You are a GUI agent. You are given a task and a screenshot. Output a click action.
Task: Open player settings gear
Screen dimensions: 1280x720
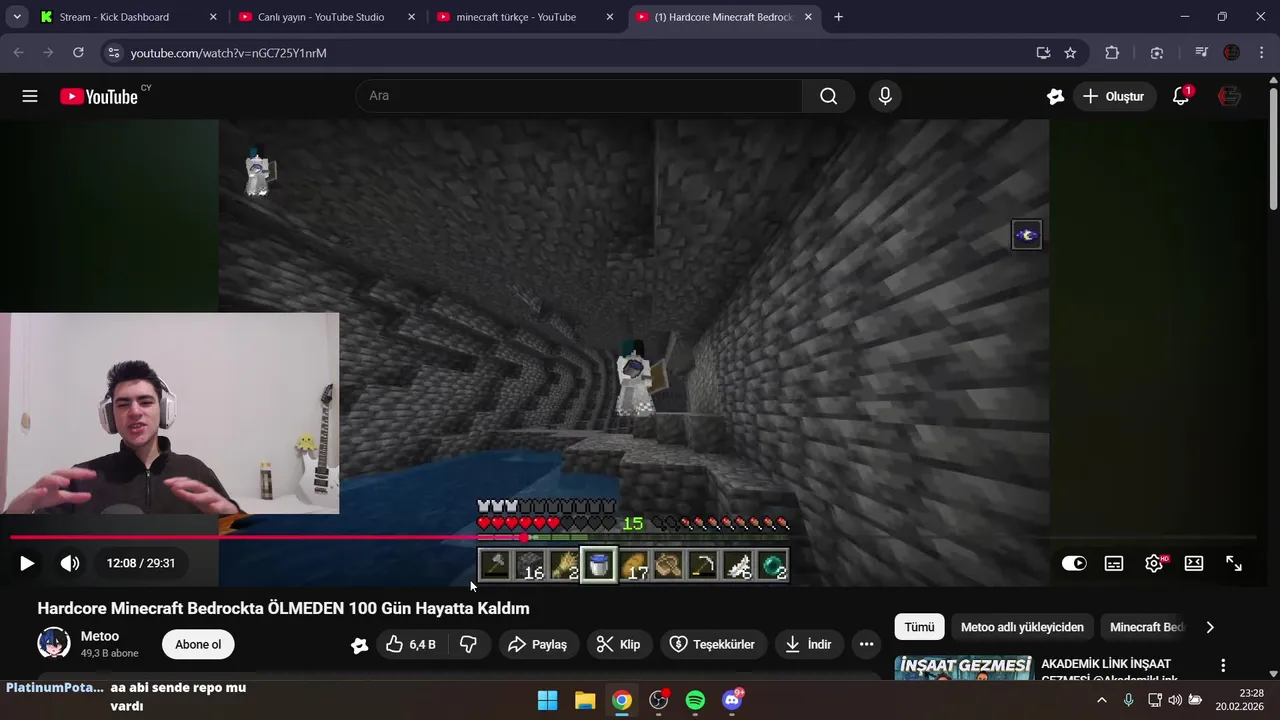click(x=1154, y=563)
